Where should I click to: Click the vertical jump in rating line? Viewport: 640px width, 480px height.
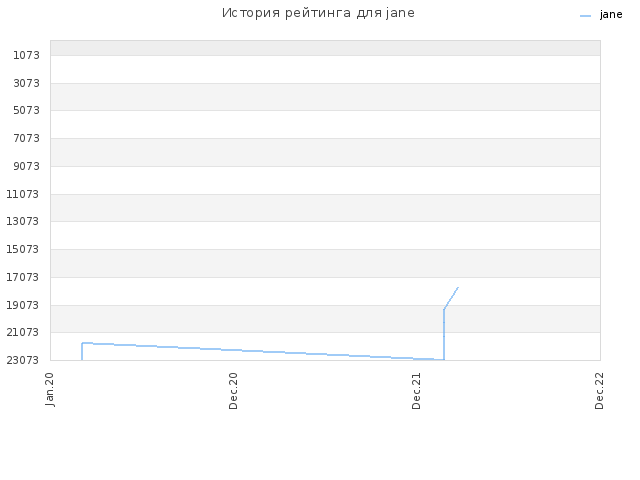[444, 335]
